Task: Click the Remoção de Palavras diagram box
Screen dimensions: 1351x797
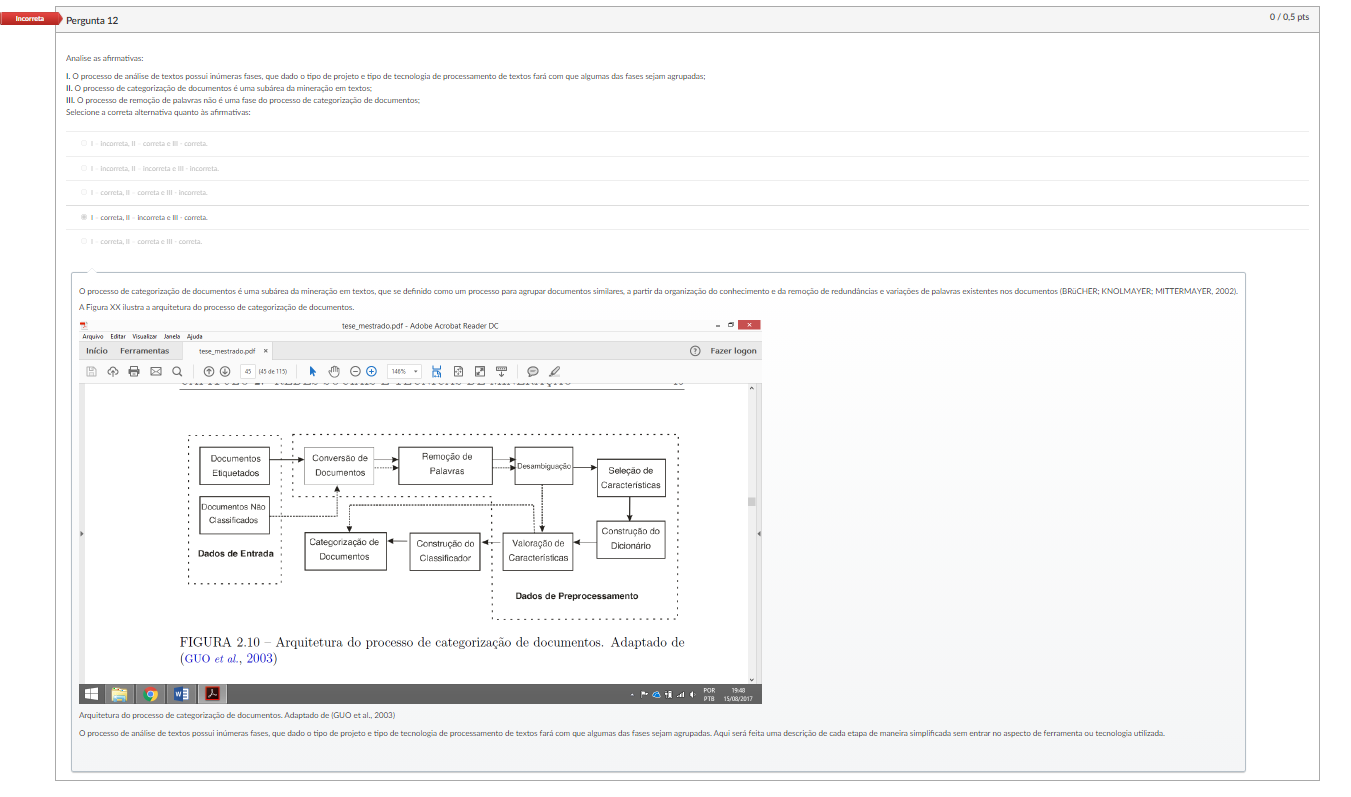Action: 445,465
